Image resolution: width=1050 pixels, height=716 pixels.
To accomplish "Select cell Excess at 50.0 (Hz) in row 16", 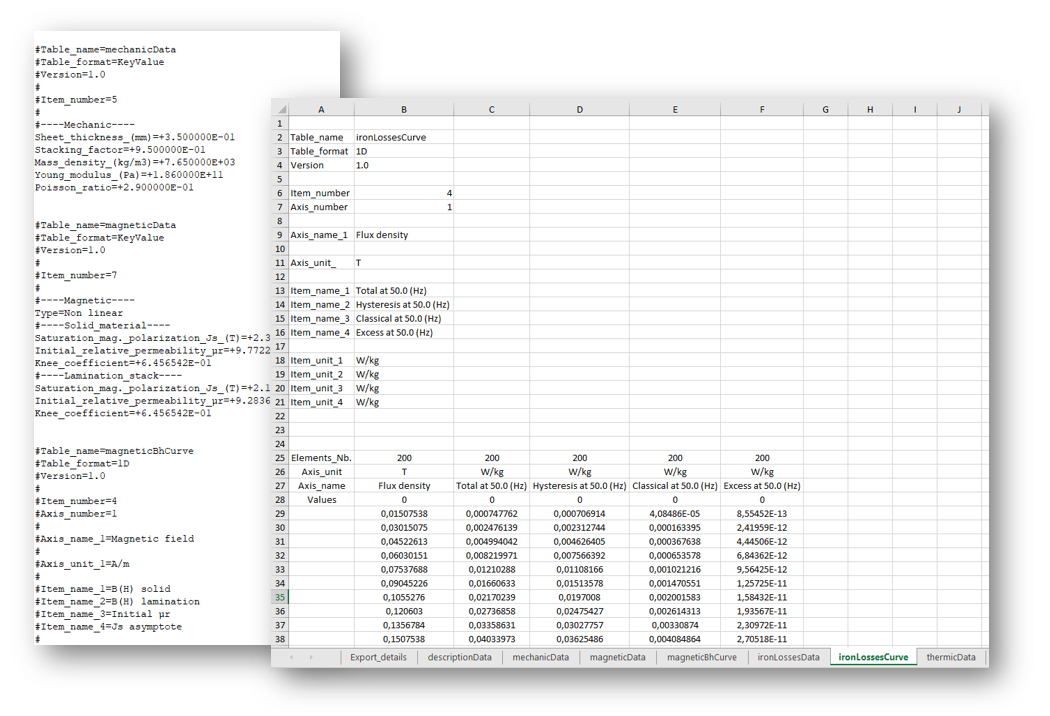I will tap(404, 332).
